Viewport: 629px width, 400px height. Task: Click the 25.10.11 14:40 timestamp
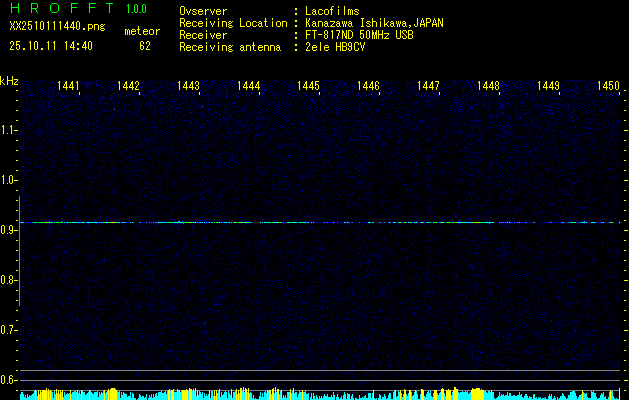coord(51,46)
